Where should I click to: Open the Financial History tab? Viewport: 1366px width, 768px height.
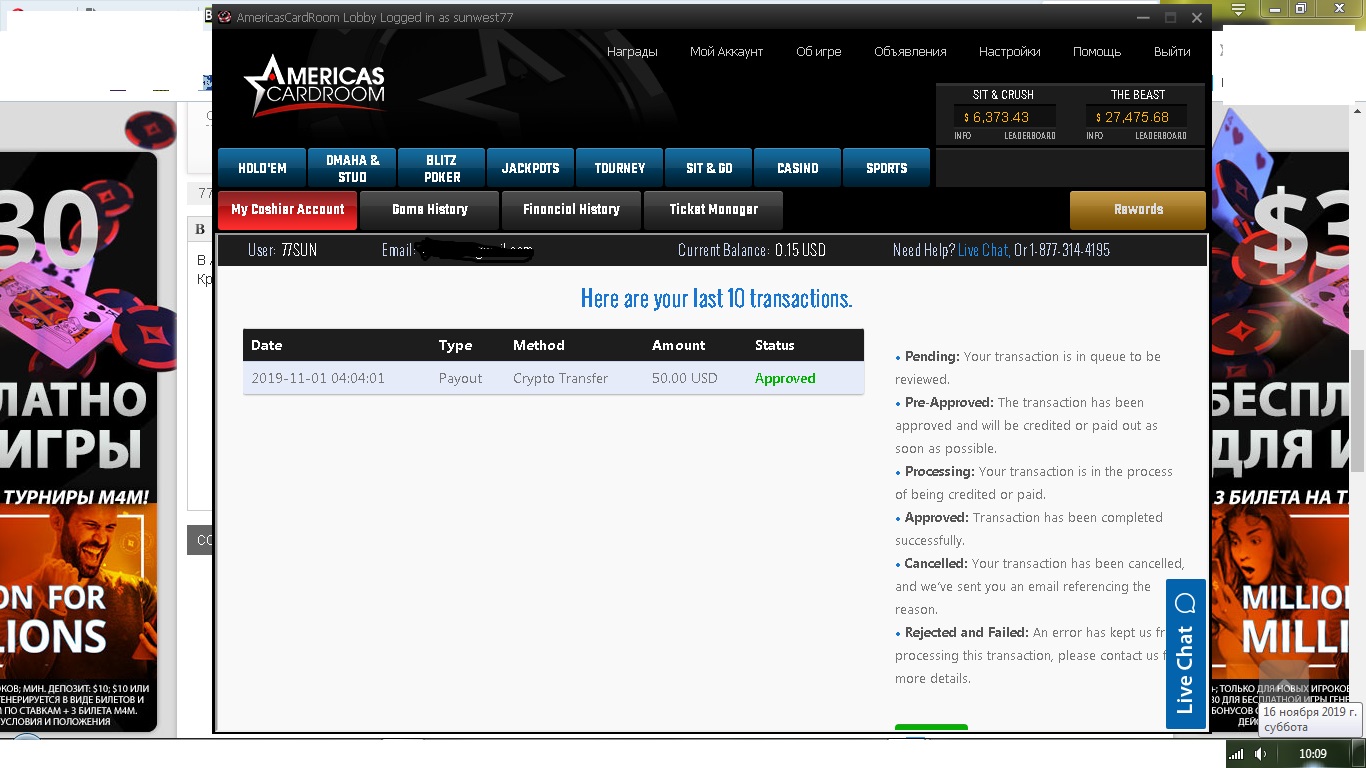tap(571, 210)
